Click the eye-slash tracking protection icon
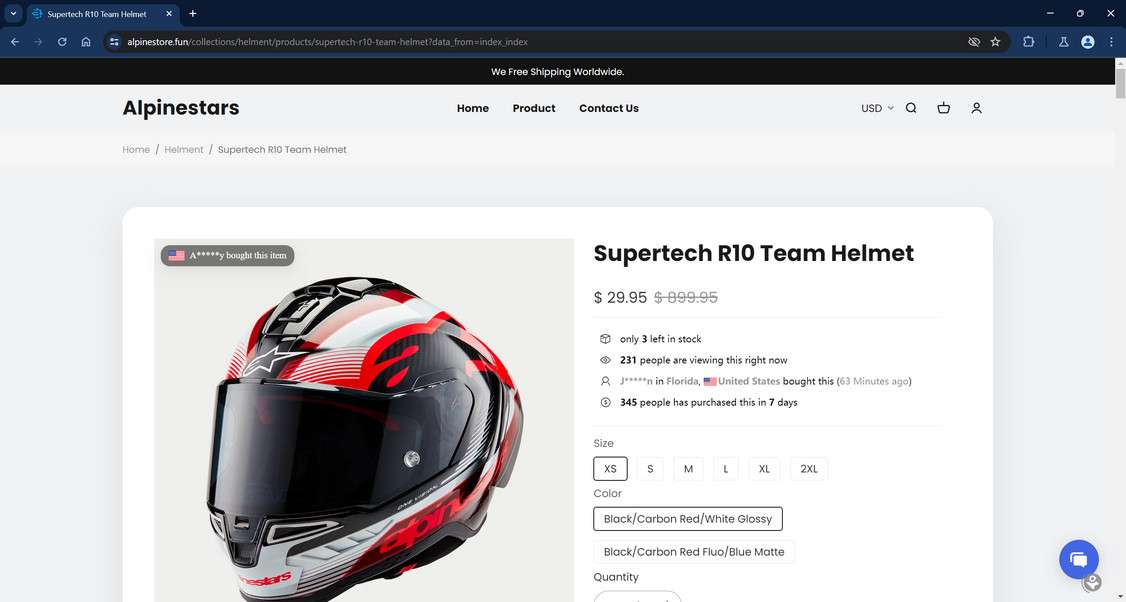 (974, 42)
